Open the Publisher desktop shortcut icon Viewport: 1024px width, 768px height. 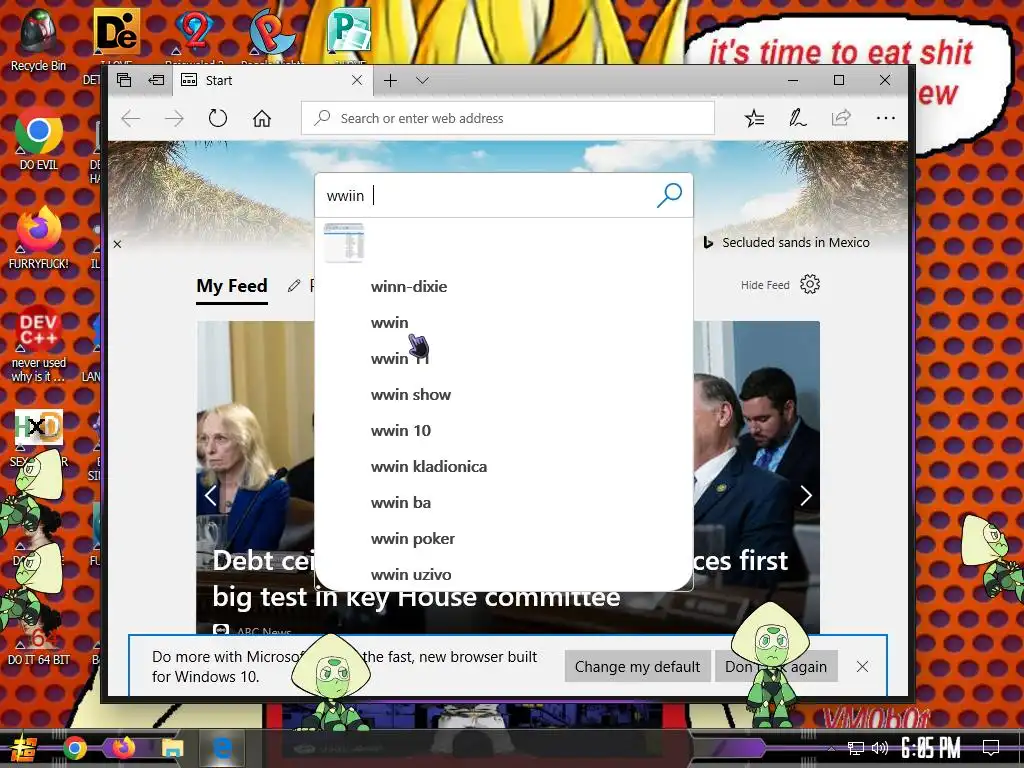(349, 30)
